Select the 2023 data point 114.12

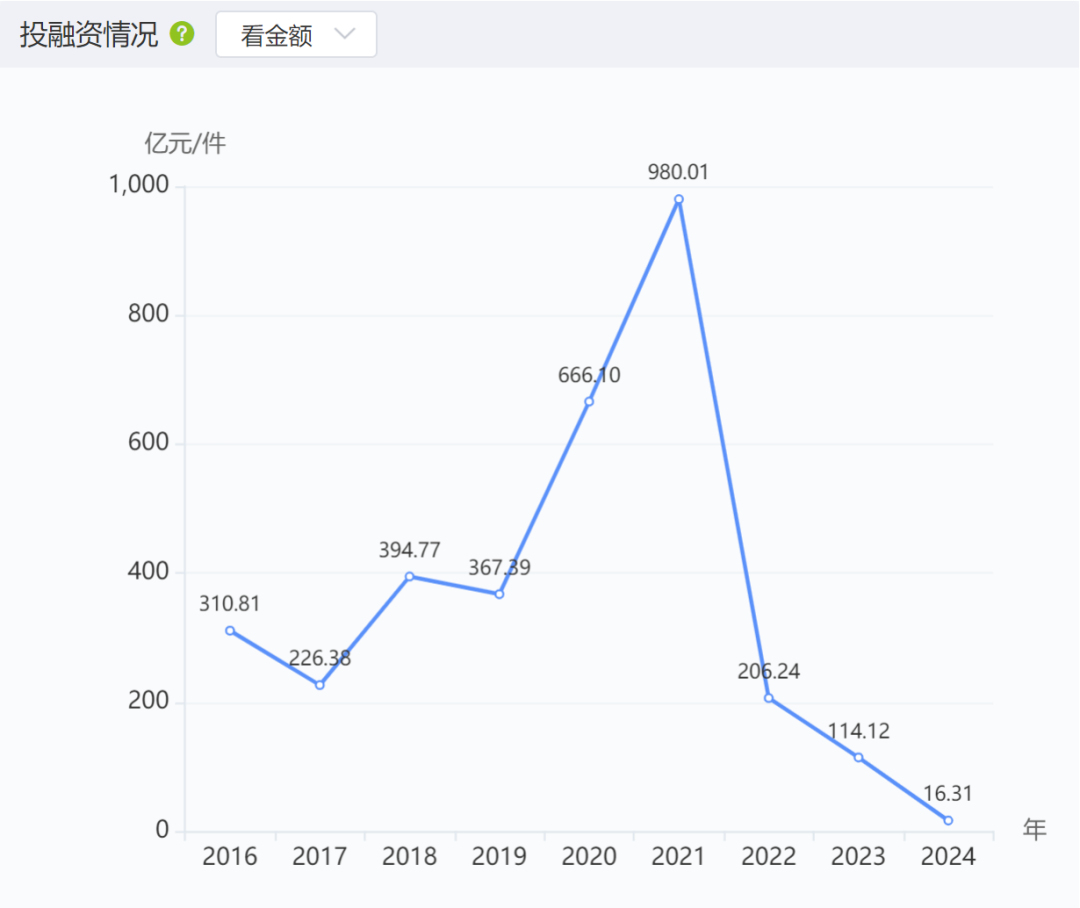(858, 758)
